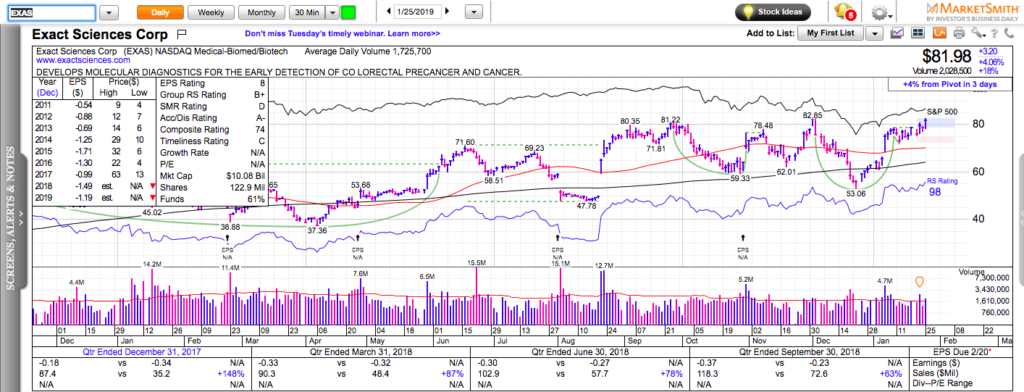
Task: Click the question mark help icon
Action: [x=994, y=33]
